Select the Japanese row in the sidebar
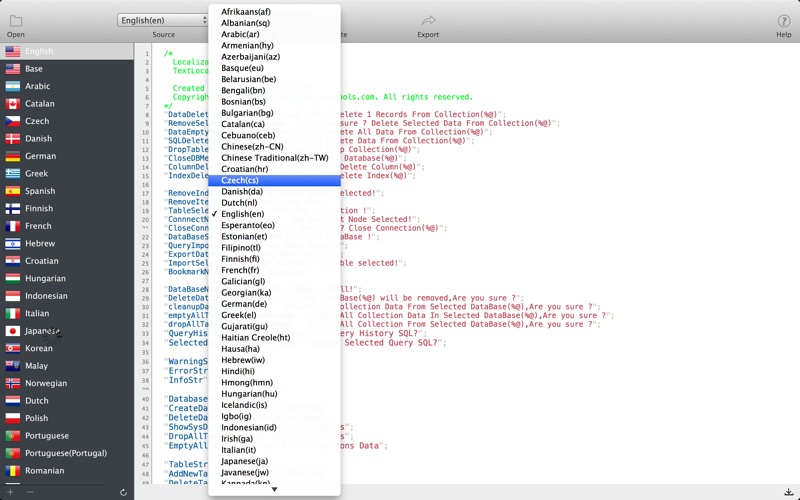 click(x=67, y=331)
